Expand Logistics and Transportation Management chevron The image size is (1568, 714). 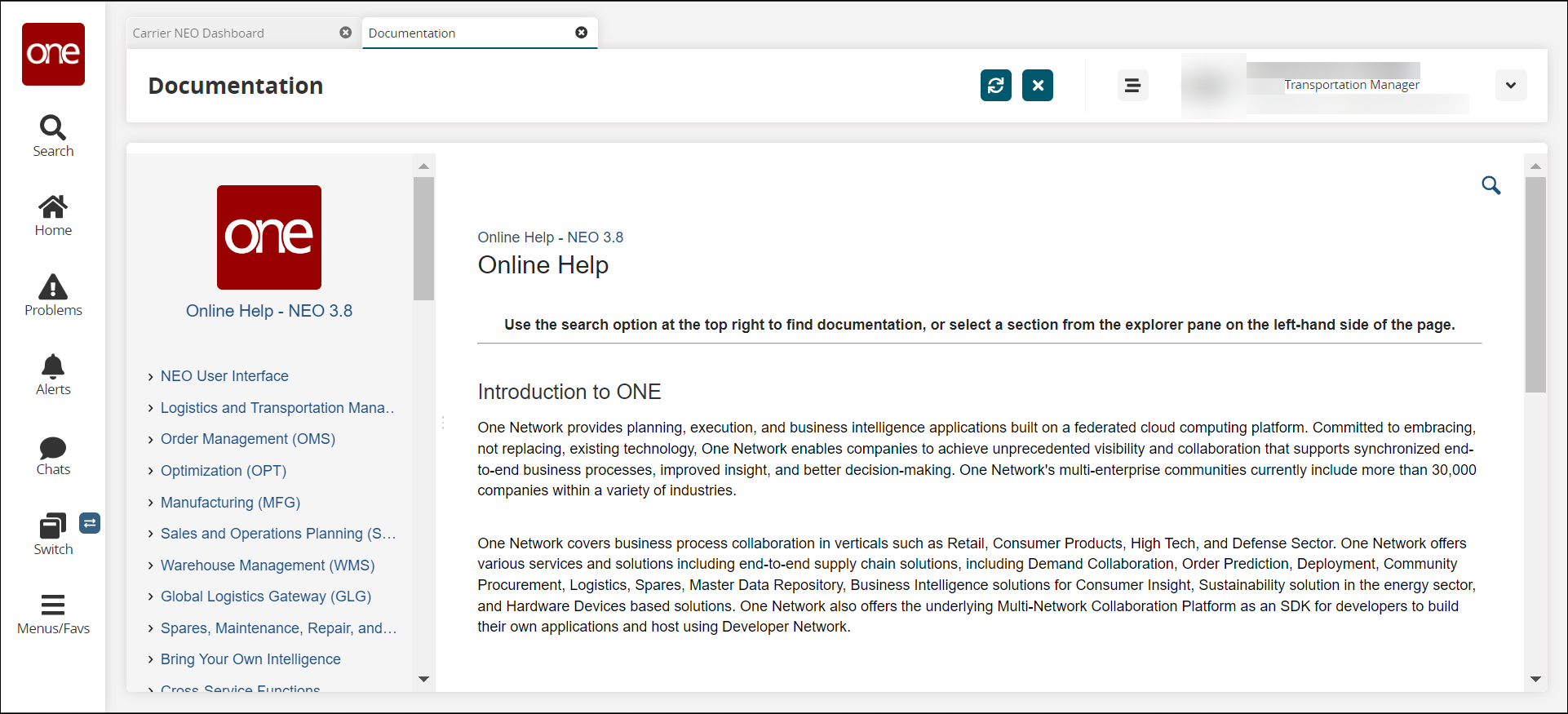(151, 409)
